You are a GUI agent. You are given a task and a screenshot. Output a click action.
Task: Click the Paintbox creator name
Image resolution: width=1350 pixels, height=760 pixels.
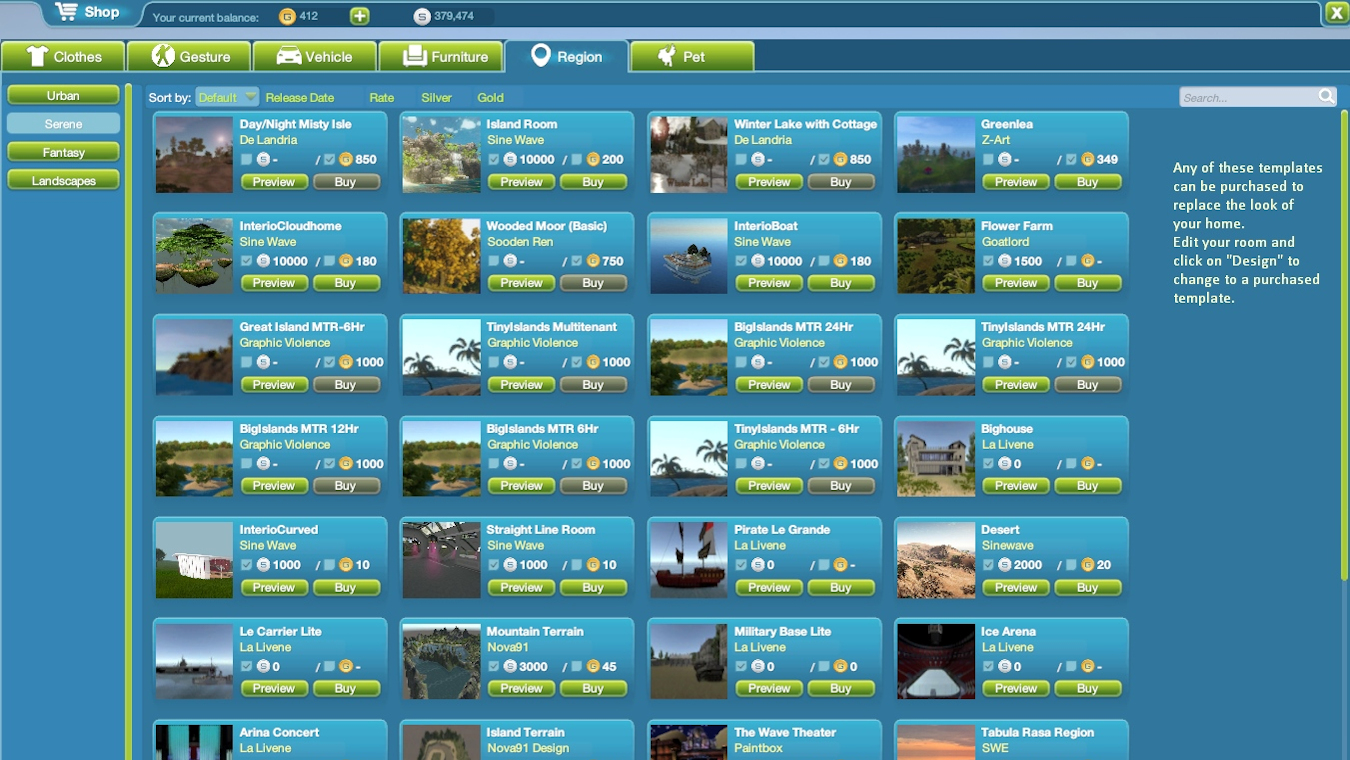click(758, 748)
